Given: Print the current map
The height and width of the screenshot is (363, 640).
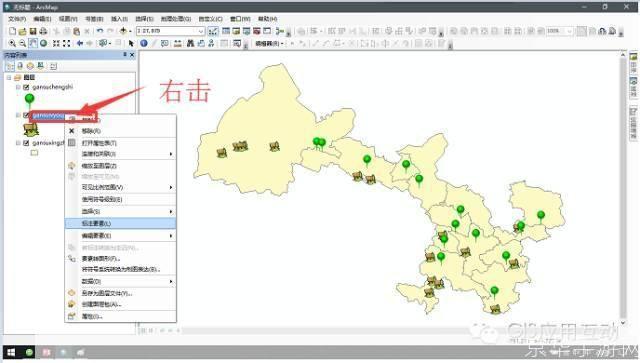Looking at the screenshot, I should pos(43,31).
